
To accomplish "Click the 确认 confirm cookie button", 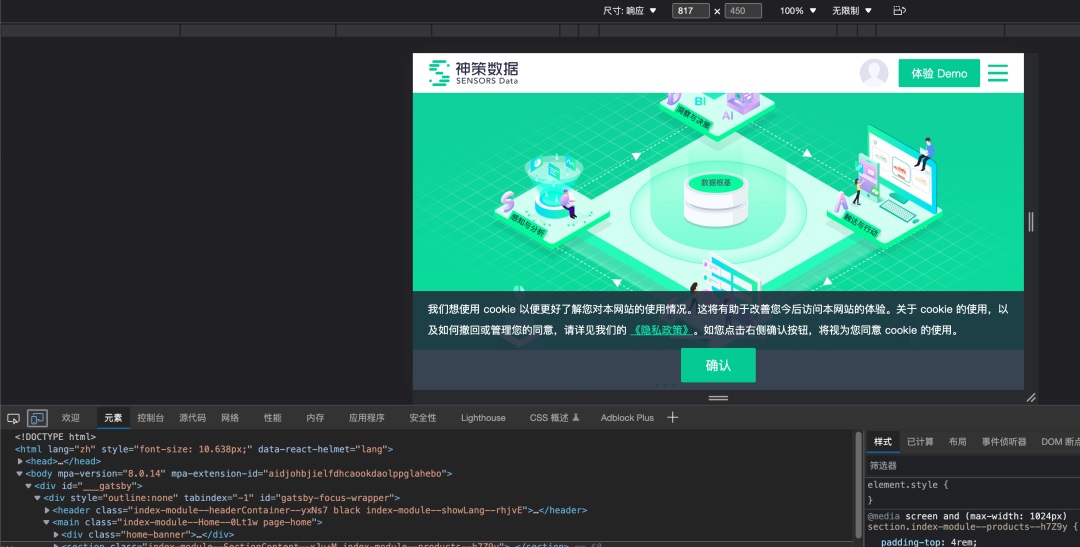I will coord(718,365).
